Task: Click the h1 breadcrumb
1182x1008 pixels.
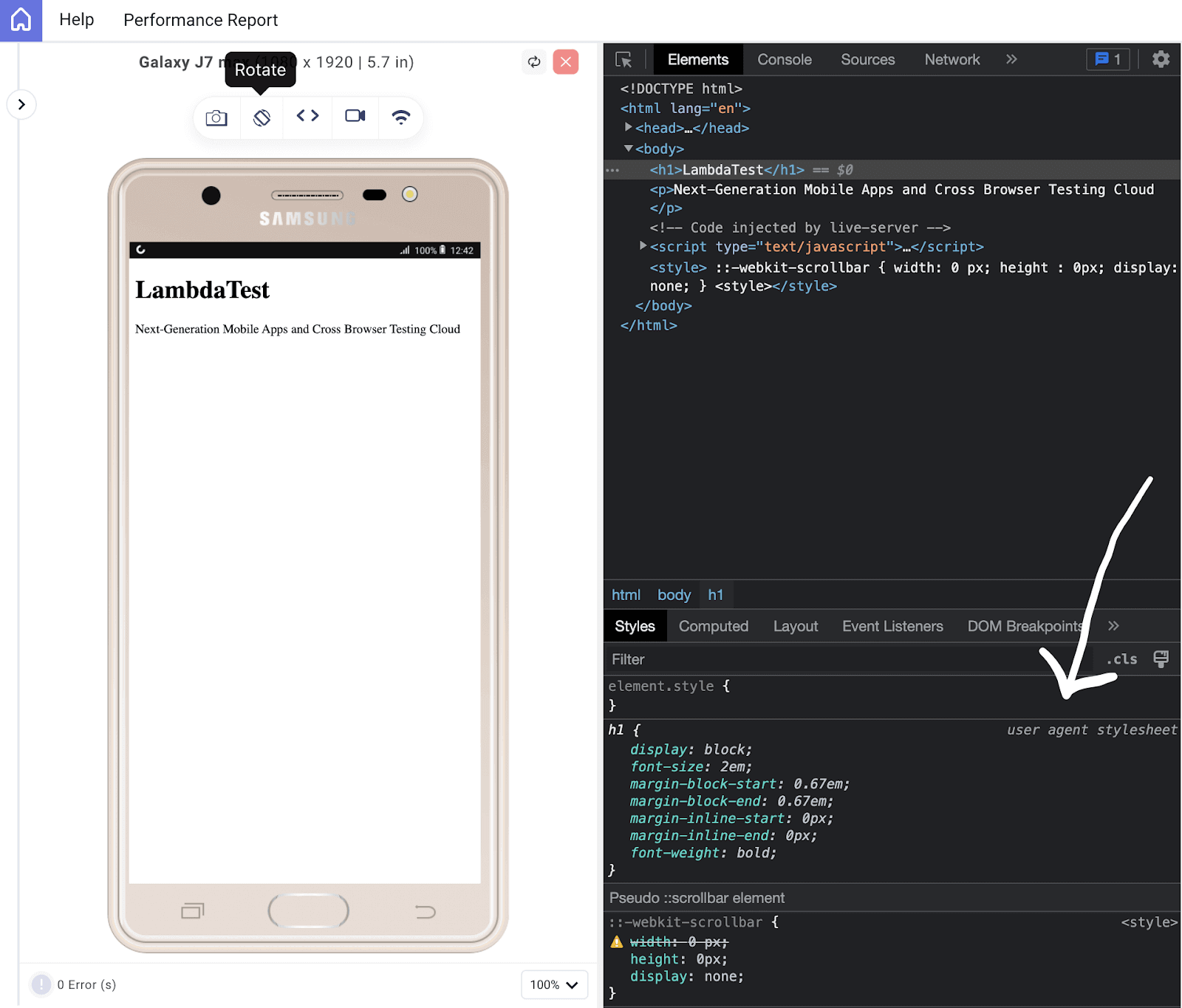Action: [716, 595]
